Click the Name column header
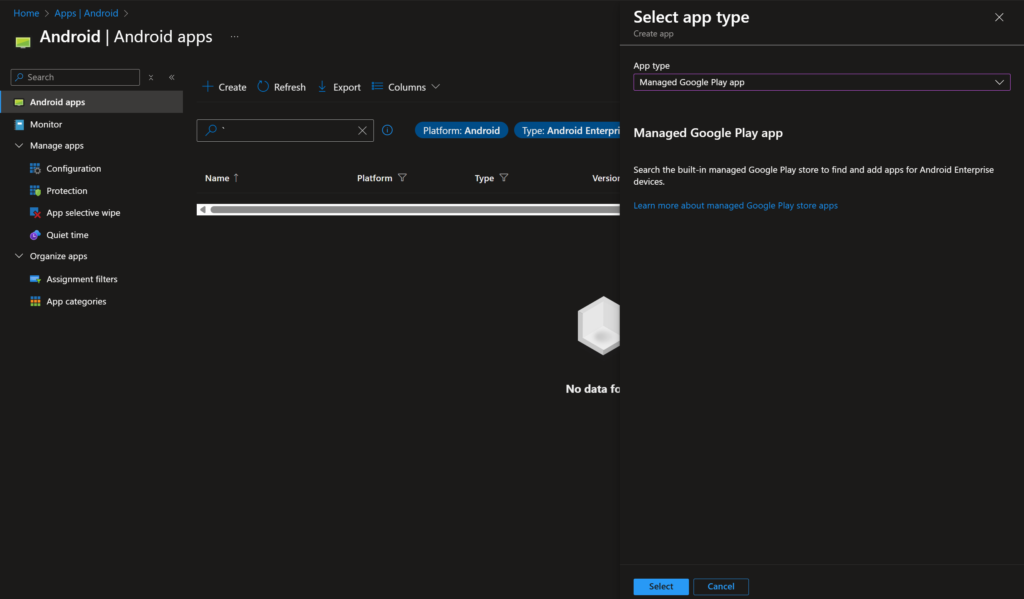This screenshot has height=599, width=1024. pyautogui.click(x=217, y=178)
